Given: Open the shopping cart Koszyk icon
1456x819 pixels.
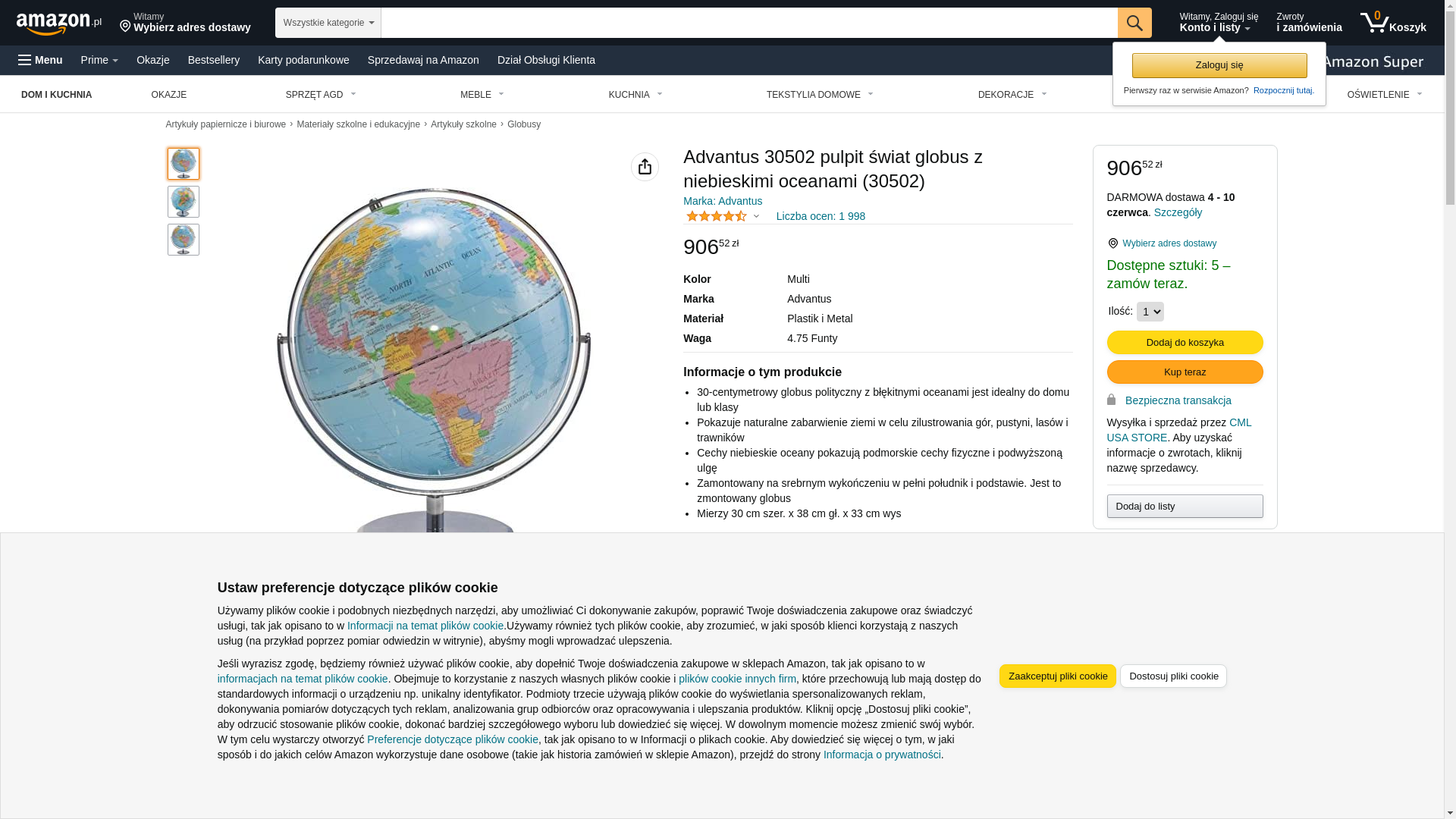Looking at the screenshot, I should click(1393, 23).
